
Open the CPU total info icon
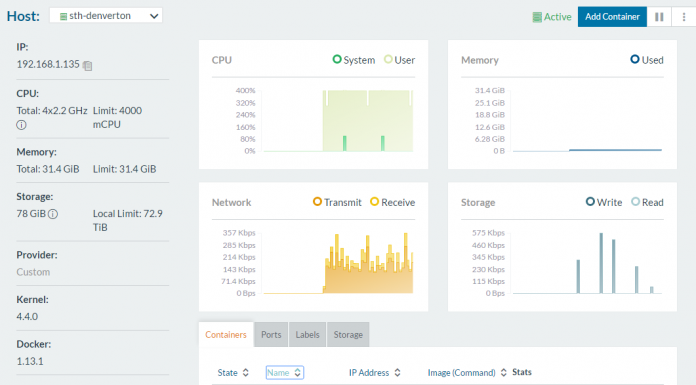[x=21, y=125]
